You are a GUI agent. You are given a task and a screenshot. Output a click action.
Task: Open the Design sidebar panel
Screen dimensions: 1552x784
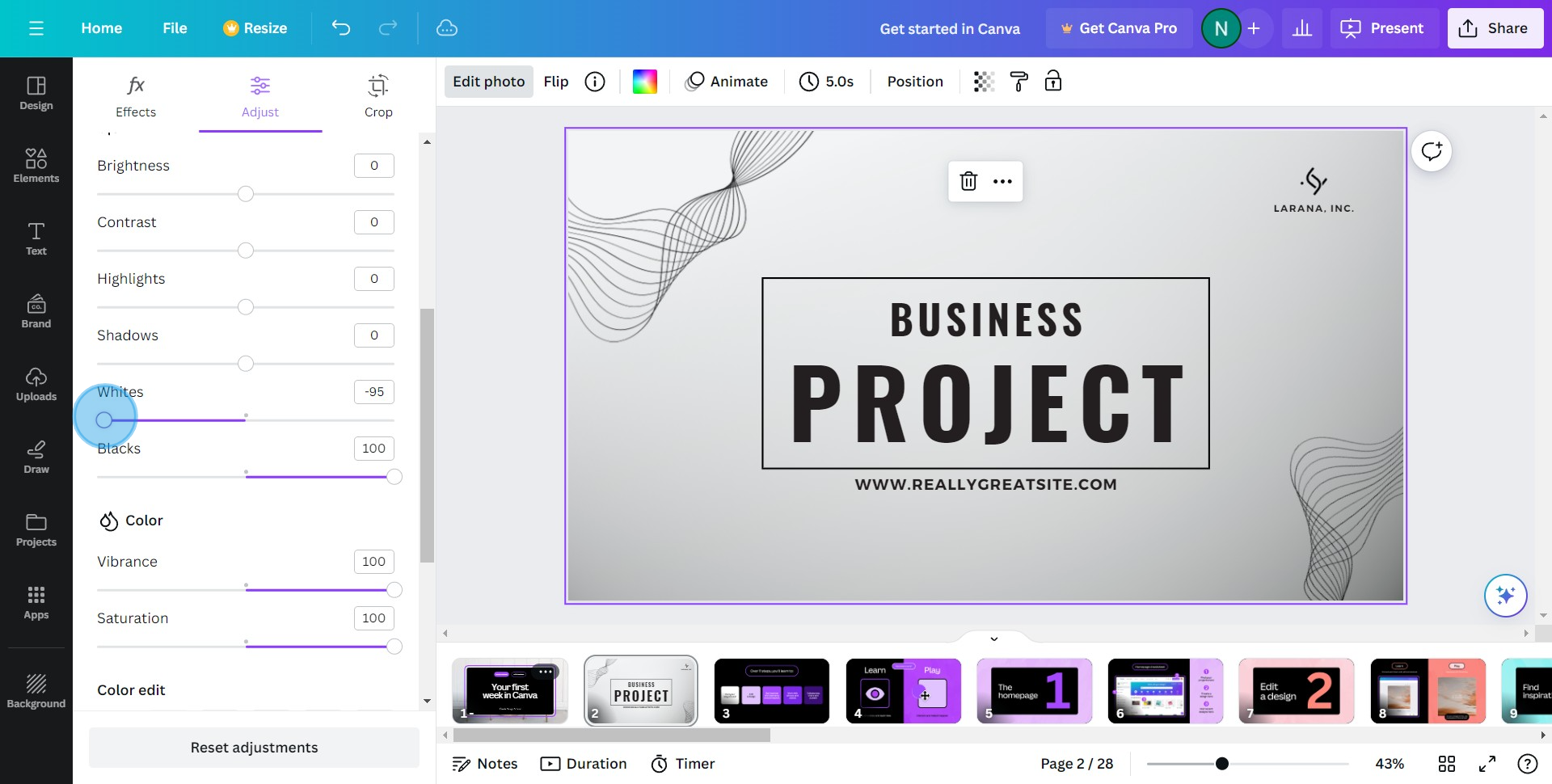(x=36, y=93)
